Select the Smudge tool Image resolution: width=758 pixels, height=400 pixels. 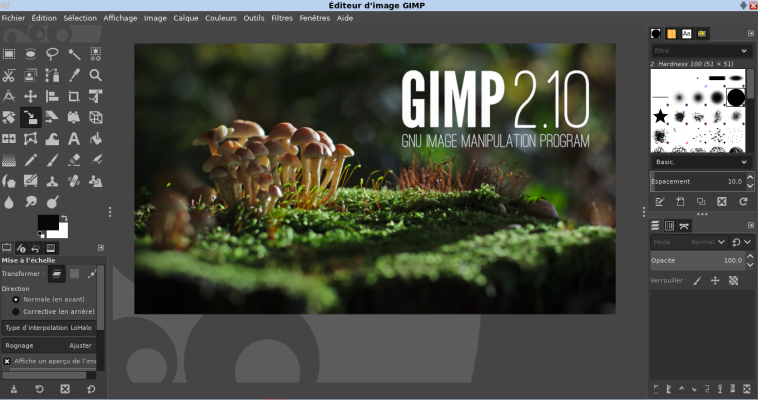30,202
